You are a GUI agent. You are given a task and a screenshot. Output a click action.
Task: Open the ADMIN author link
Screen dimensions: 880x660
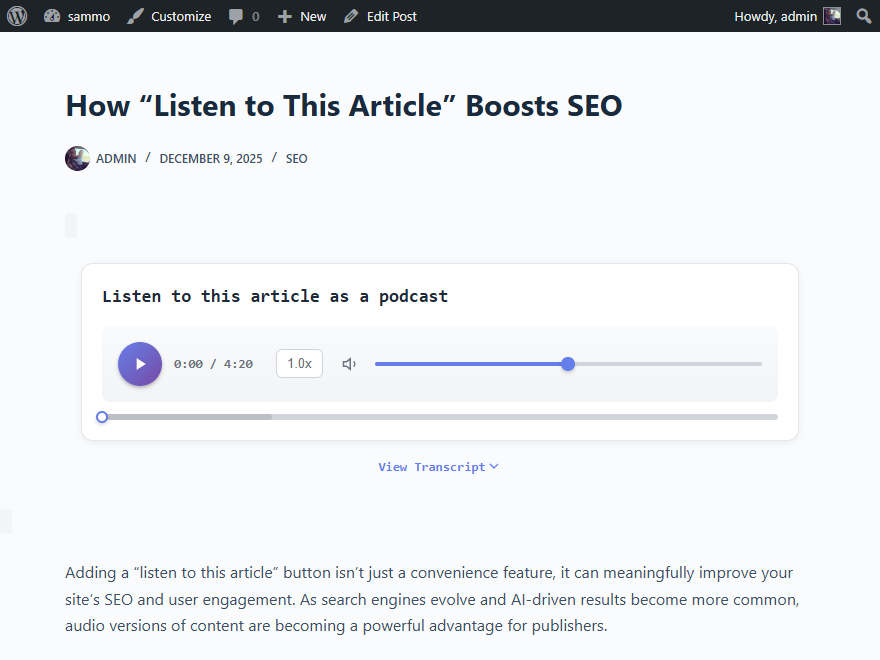click(116, 158)
